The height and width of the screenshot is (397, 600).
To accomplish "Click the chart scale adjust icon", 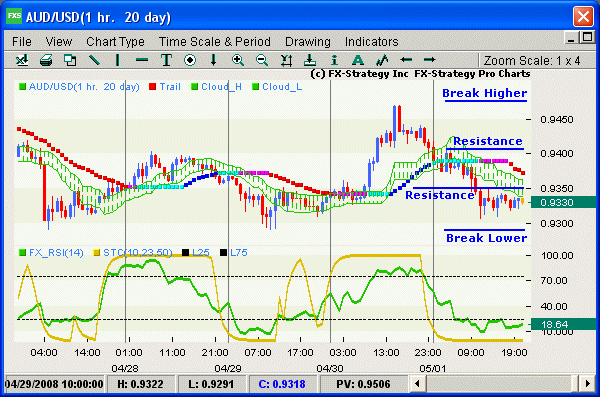I will [x=286, y=60].
